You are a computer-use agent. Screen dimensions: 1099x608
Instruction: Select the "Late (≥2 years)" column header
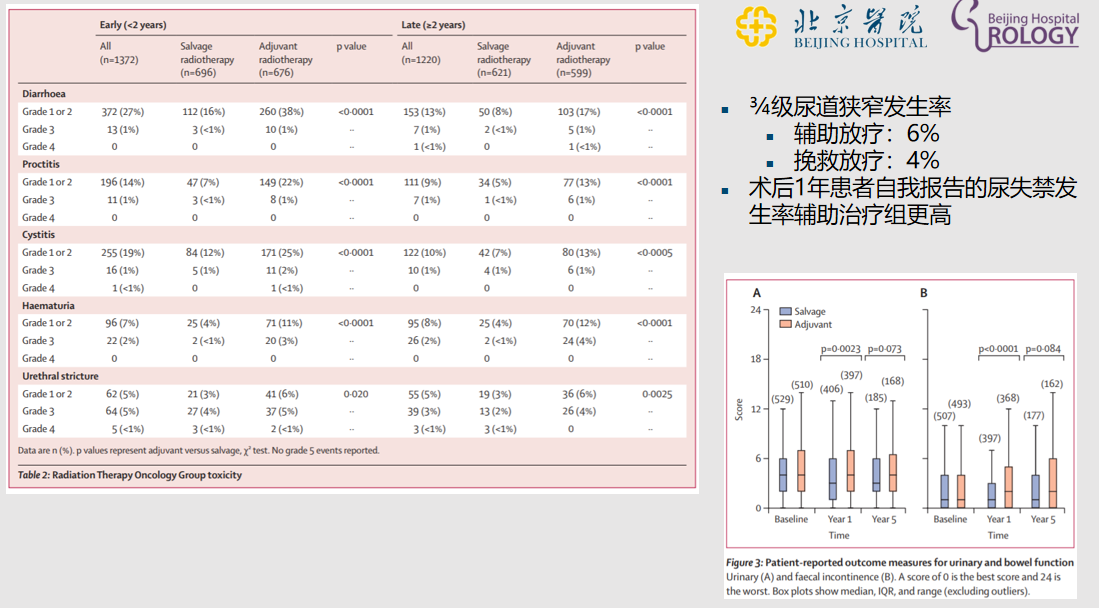coord(433,25)
